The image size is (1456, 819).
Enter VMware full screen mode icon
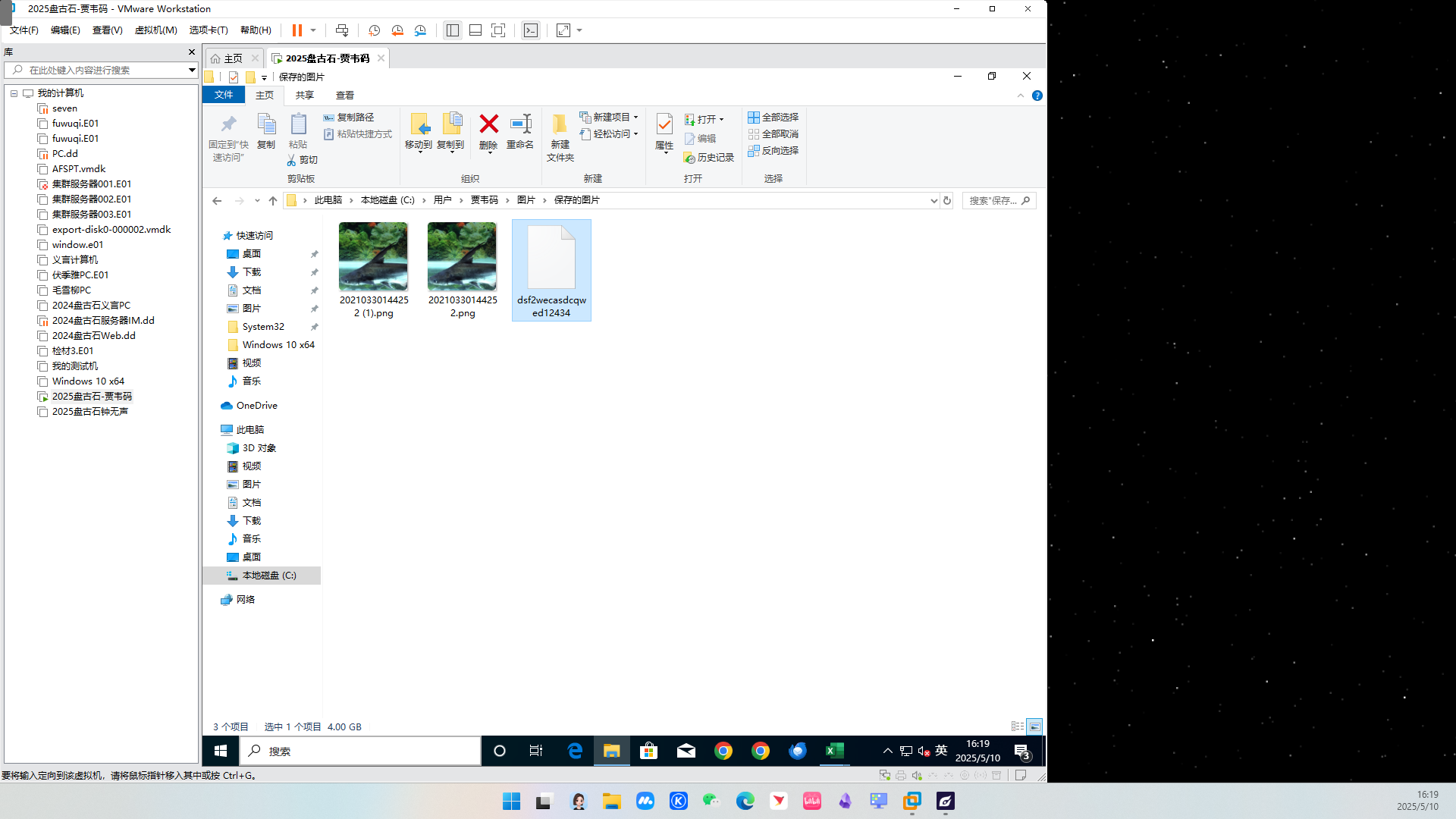(x=498, y=30)
